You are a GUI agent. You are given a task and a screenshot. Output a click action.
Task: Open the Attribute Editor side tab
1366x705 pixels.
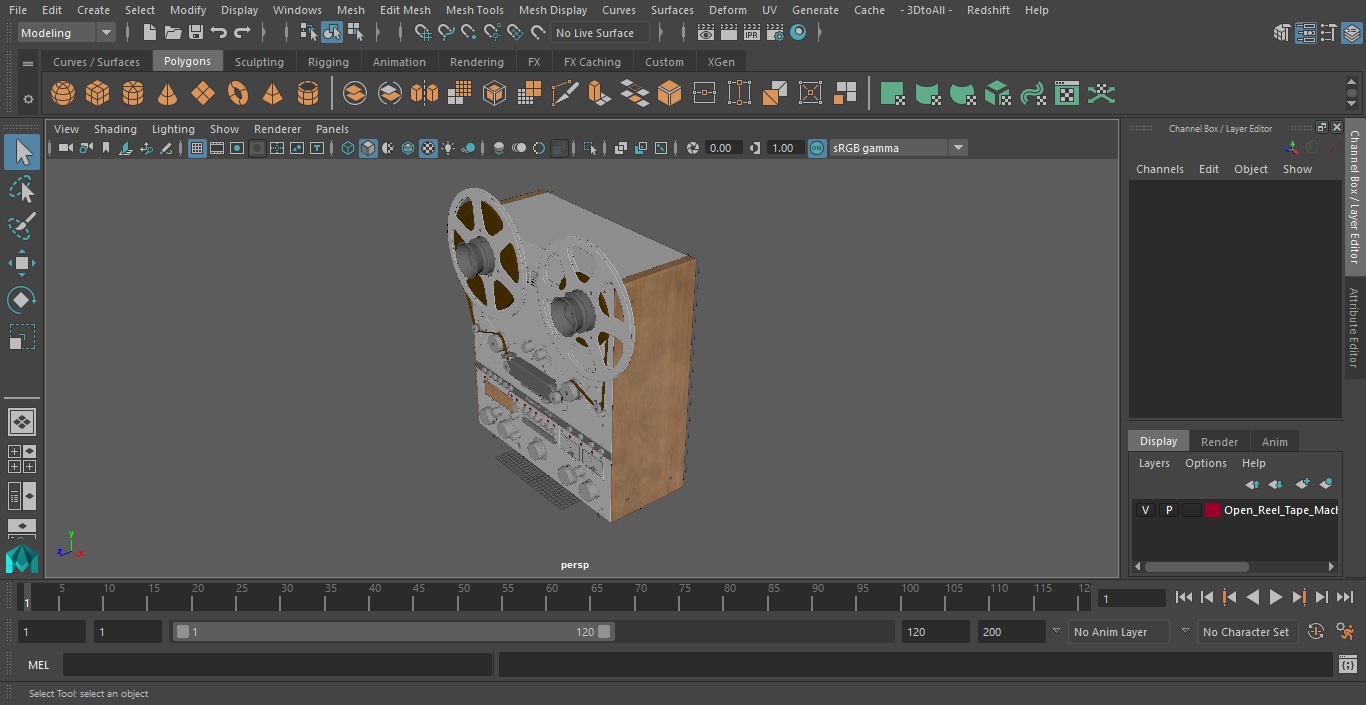(x=1354, y=328)
